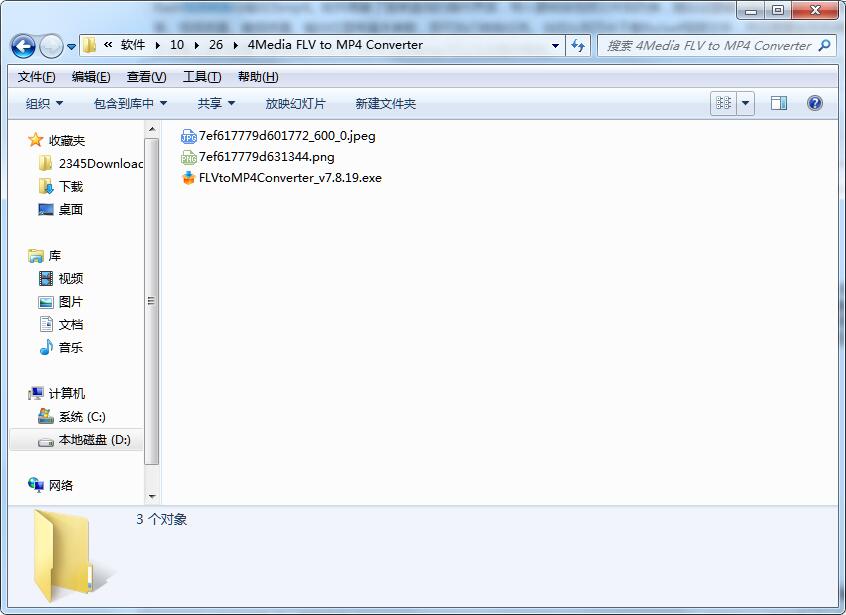
Task: Click the 26 segment in the address path
Action: [x=216, y=45]
